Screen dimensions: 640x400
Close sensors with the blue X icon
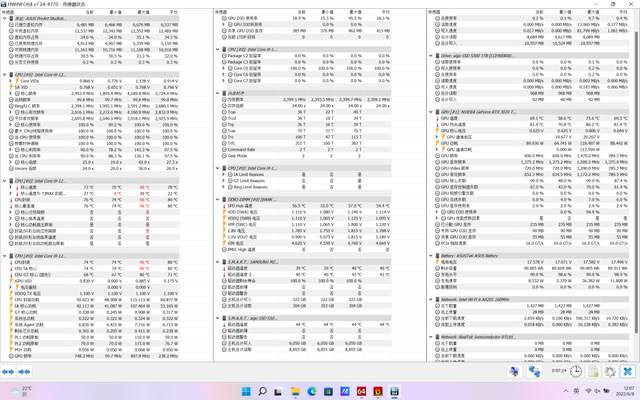pos(627,371)
